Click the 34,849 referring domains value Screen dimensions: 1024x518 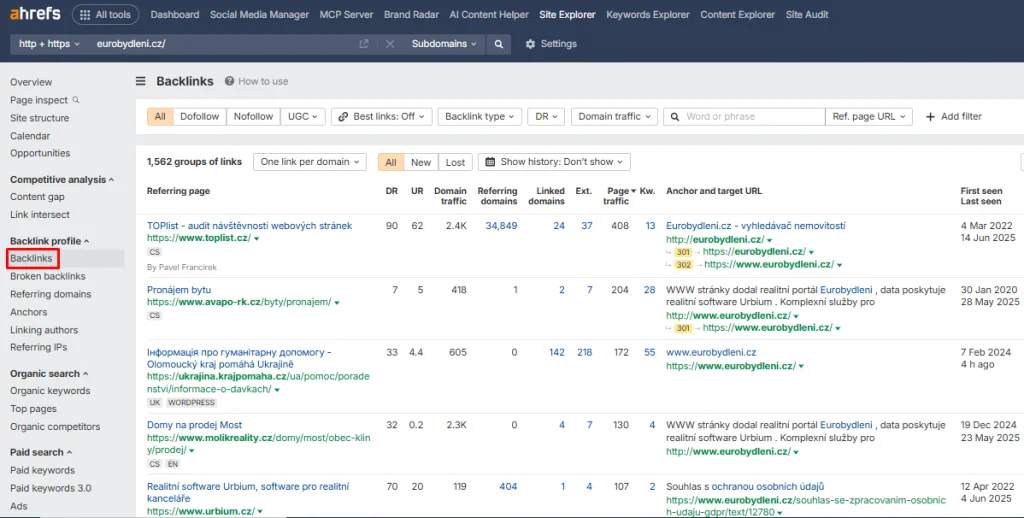(x=501, y=226)
